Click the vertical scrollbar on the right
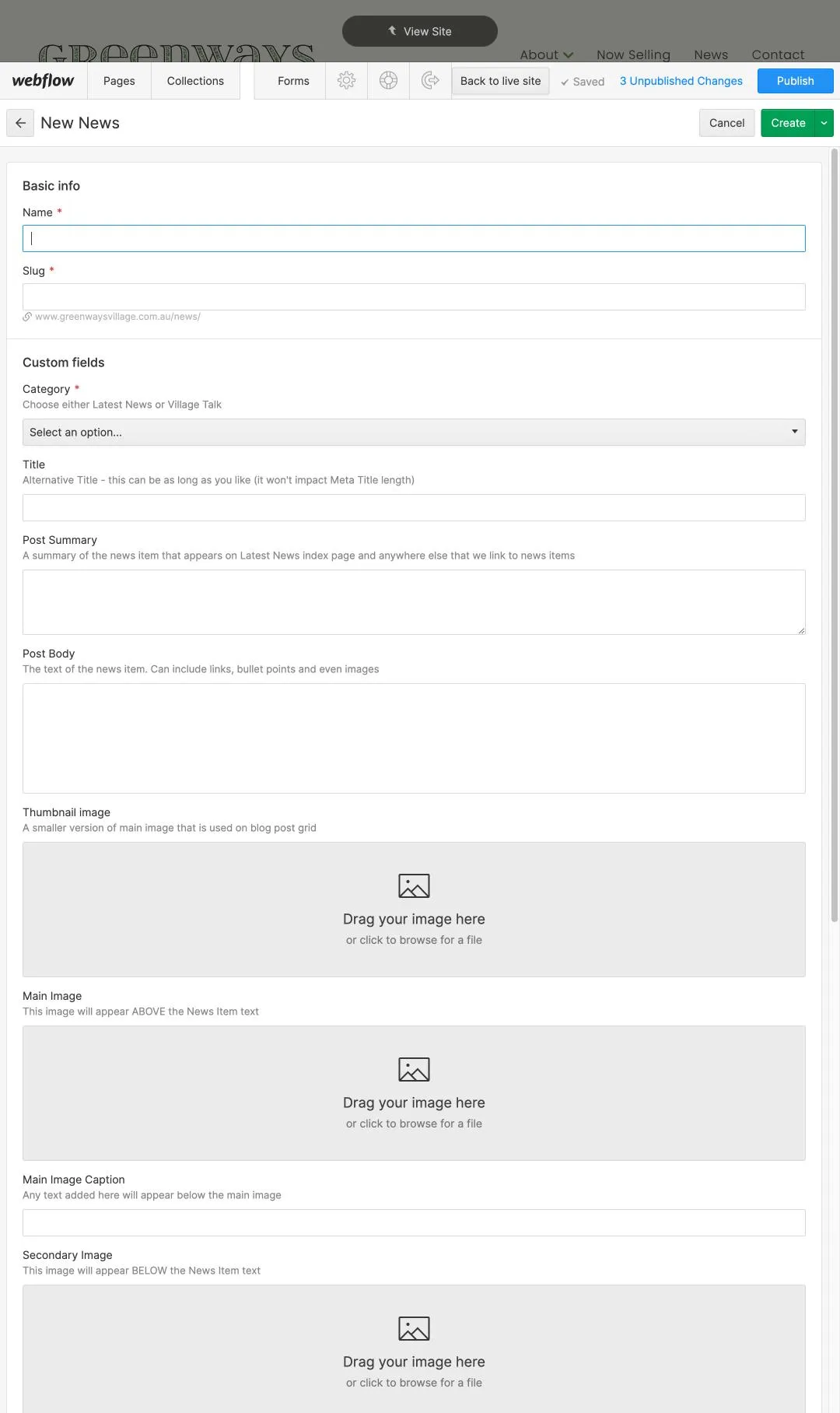 (835, 535)
